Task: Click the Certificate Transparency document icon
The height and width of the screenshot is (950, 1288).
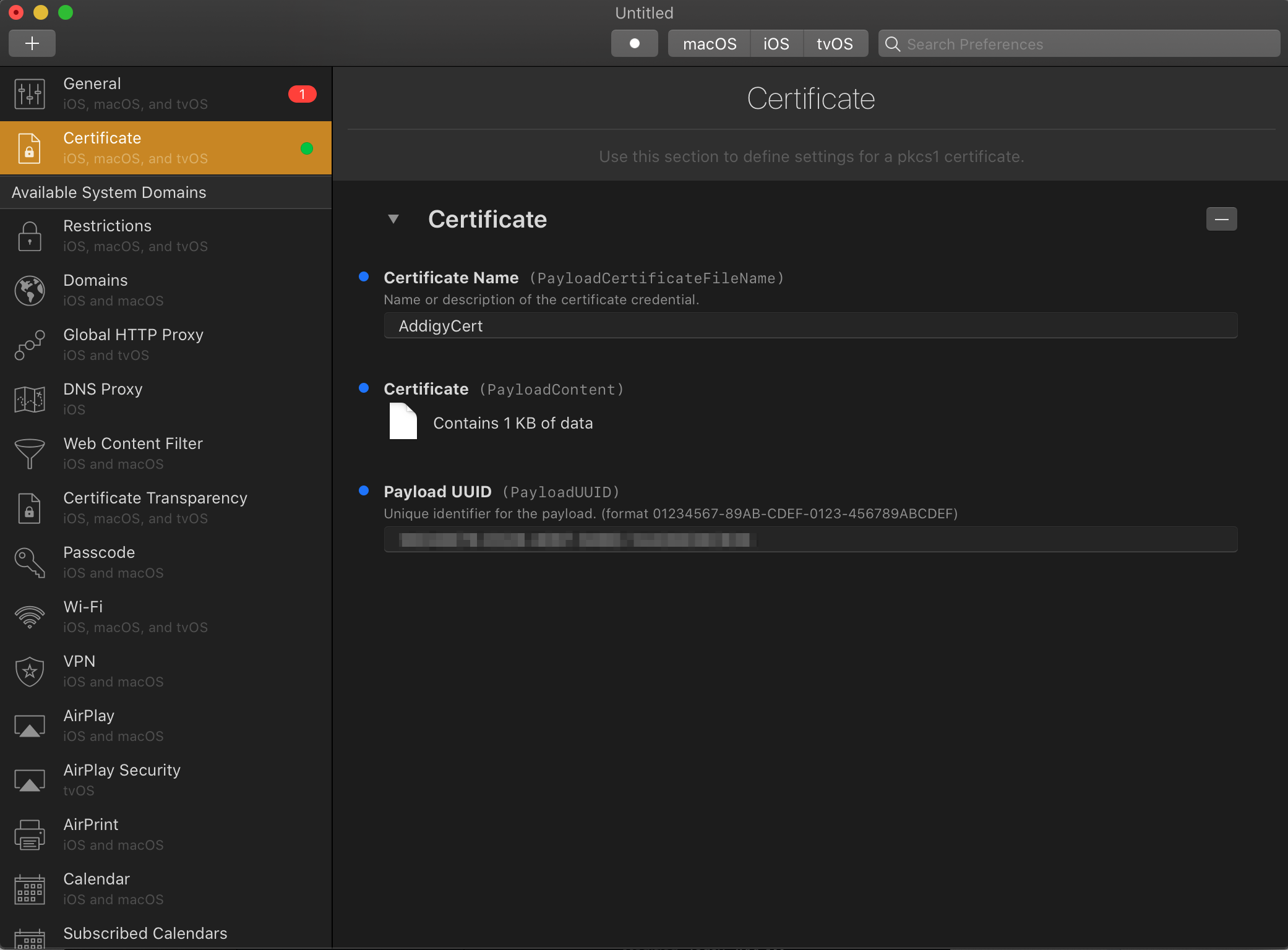Action: coord(30,508)
